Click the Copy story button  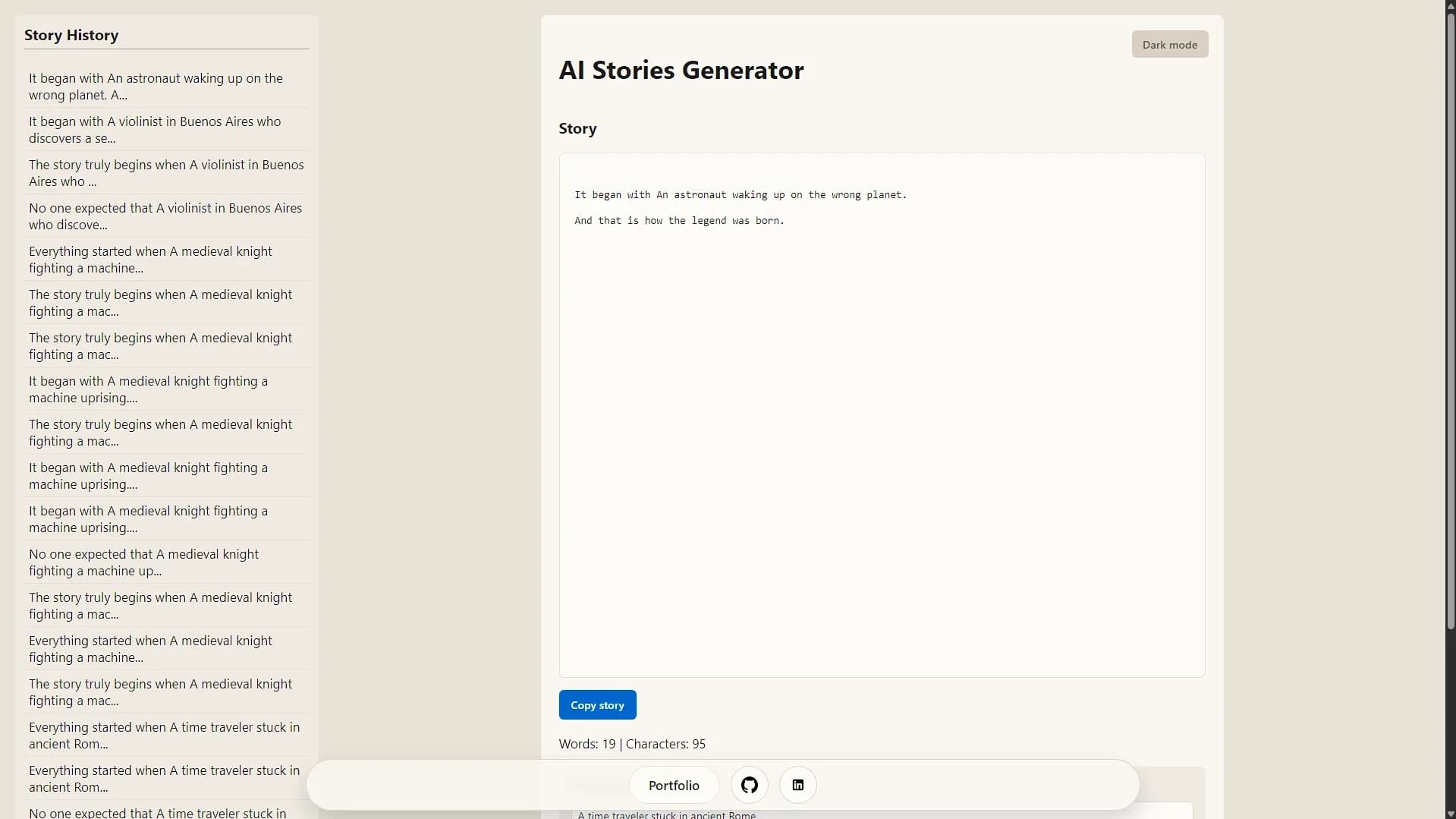coord(597,704)
